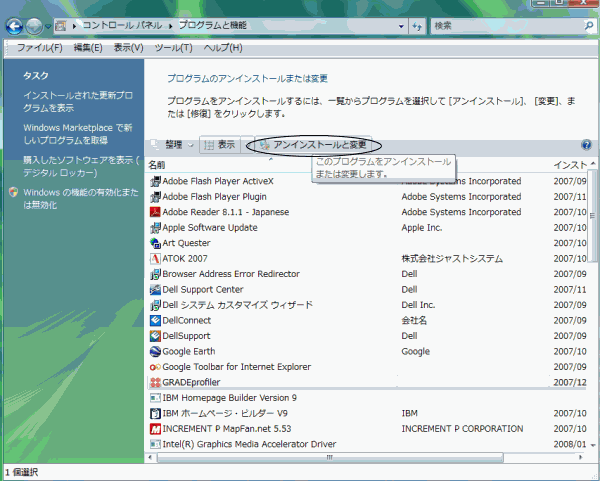Click the GRADEprofiler icon

[155, 382]
